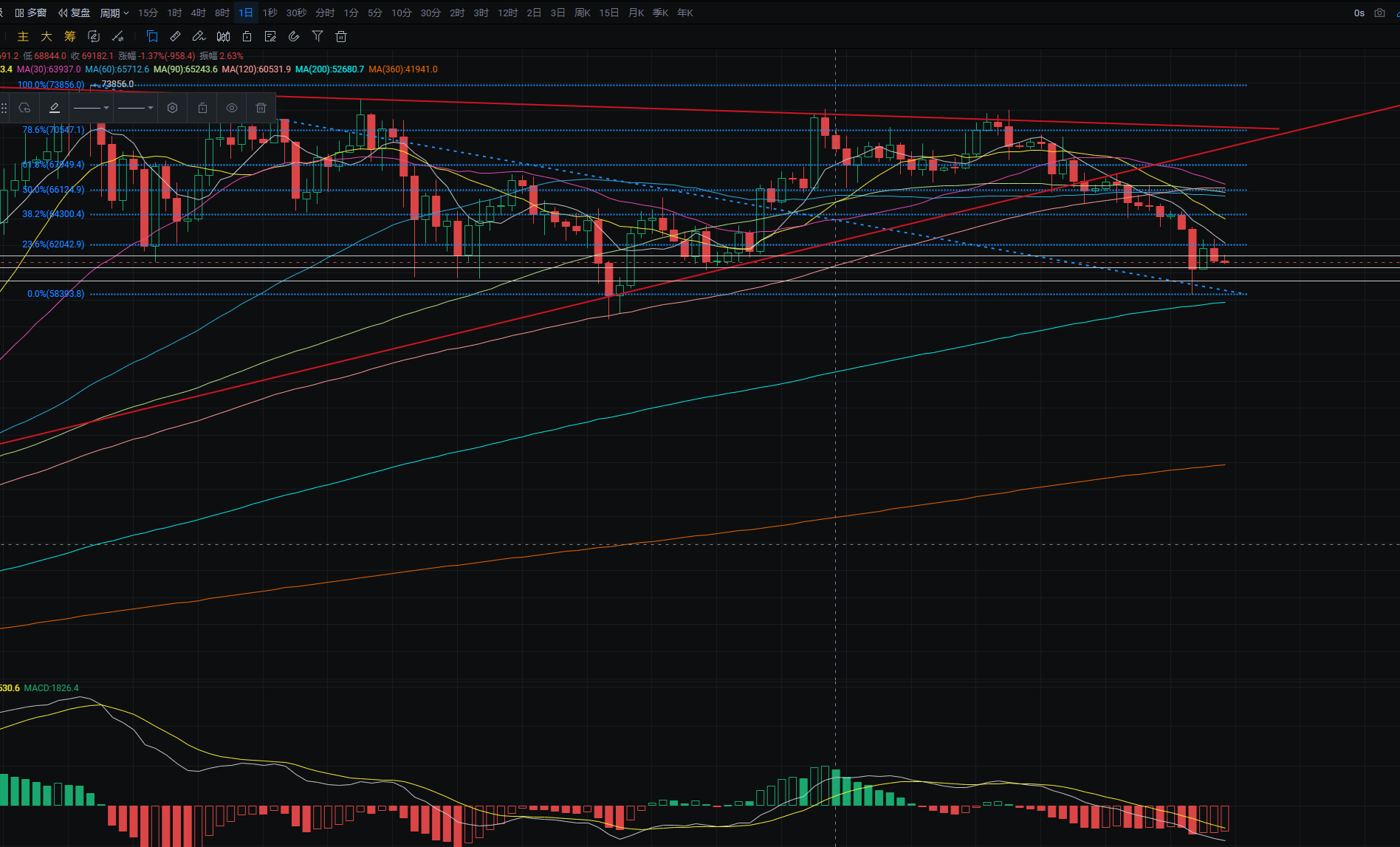Toggle drawing visibility eye icon
1400x847 pixels.
232,108
